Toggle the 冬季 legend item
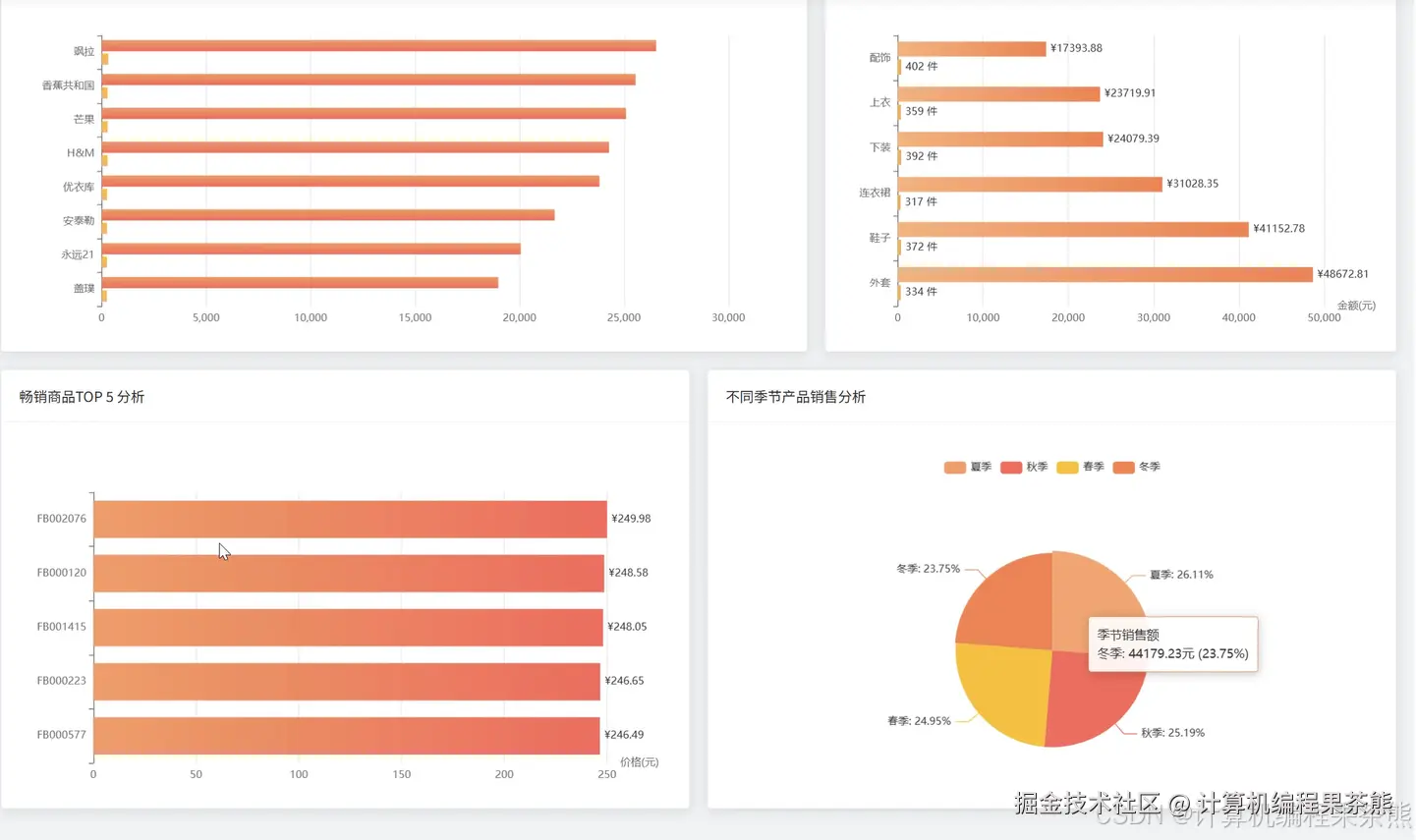The height and width of the screenshot is (840, 1416). [x=1136, y=467]
